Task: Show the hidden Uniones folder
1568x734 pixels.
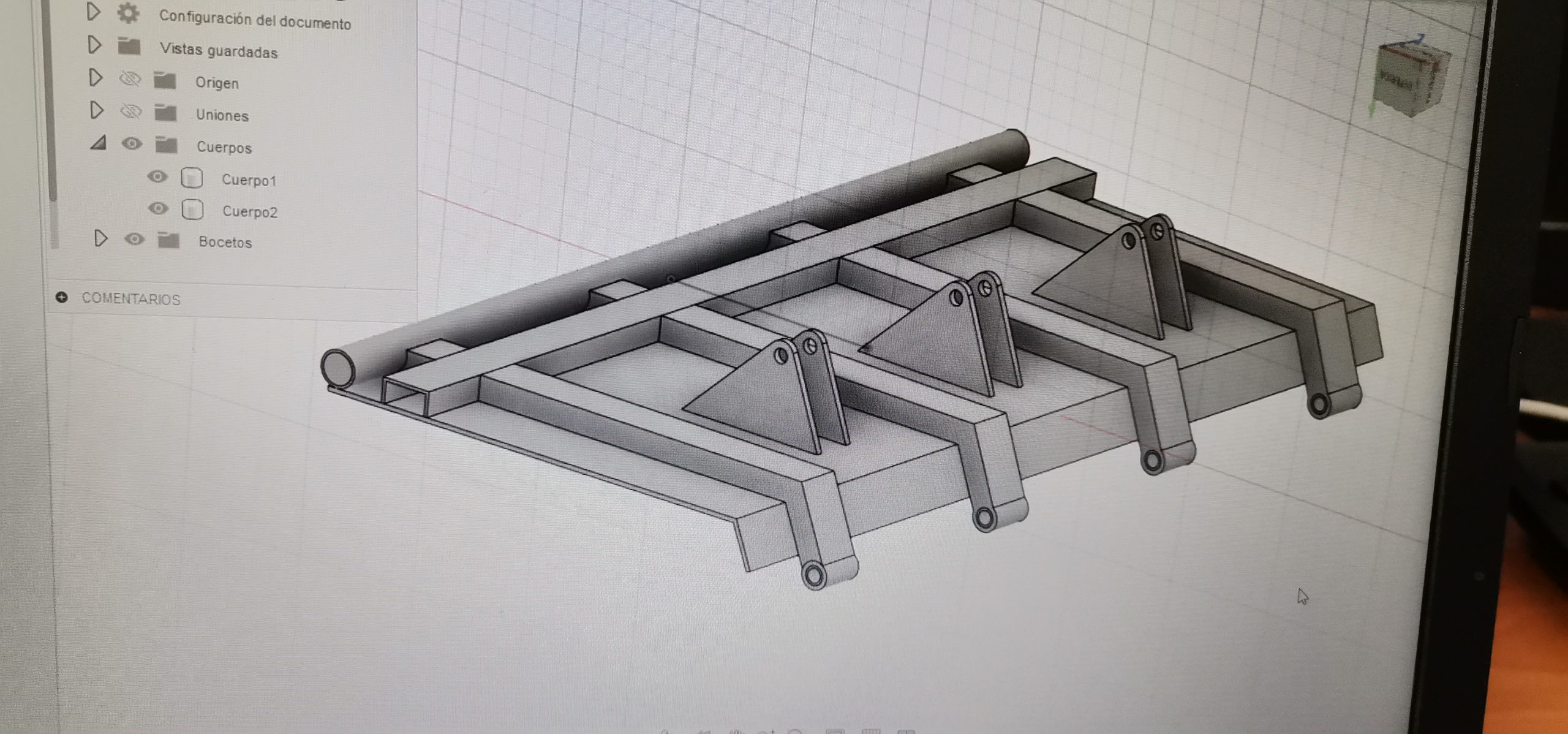Action: [x=130, y=112]
